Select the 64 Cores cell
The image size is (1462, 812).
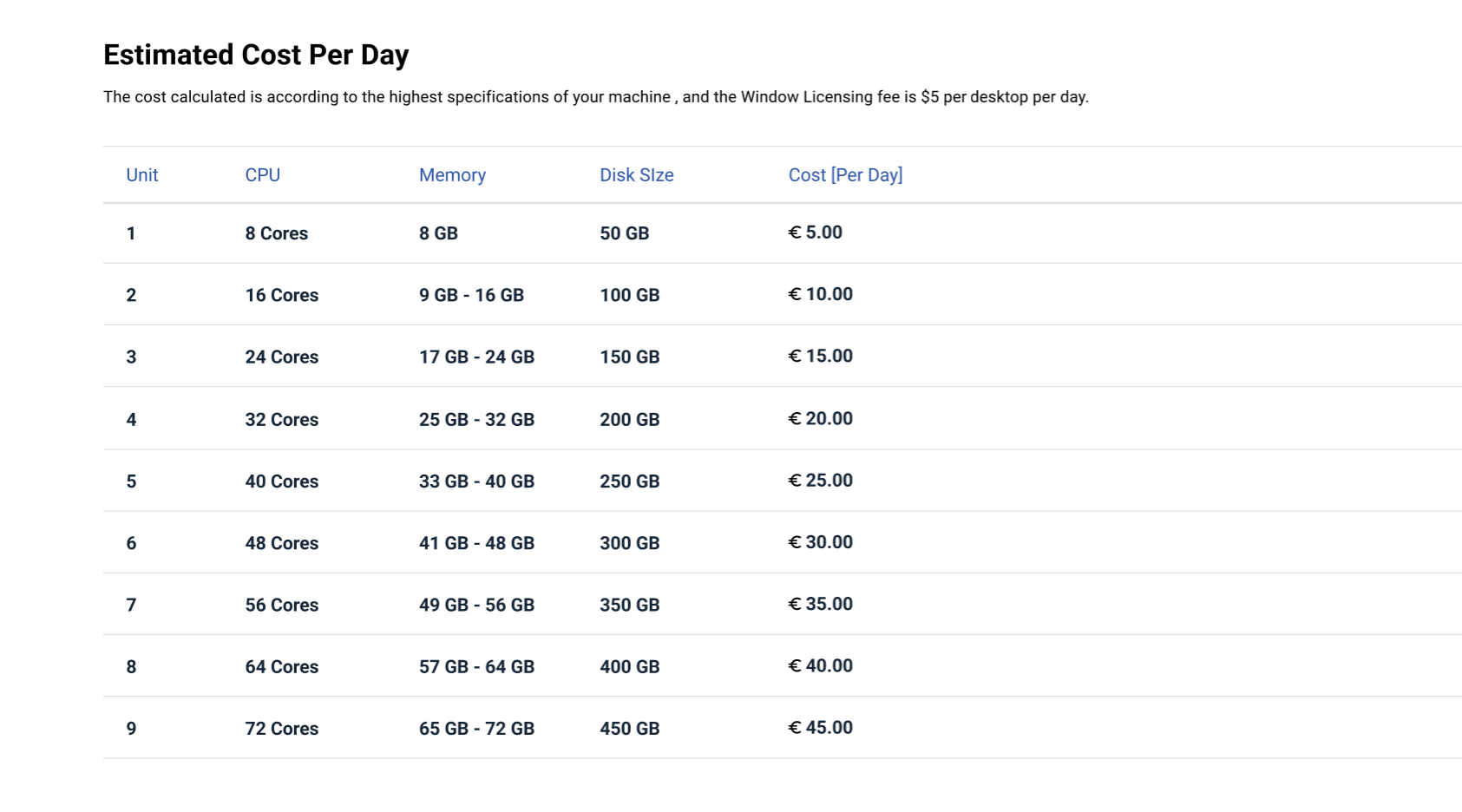tap(282, 666)
